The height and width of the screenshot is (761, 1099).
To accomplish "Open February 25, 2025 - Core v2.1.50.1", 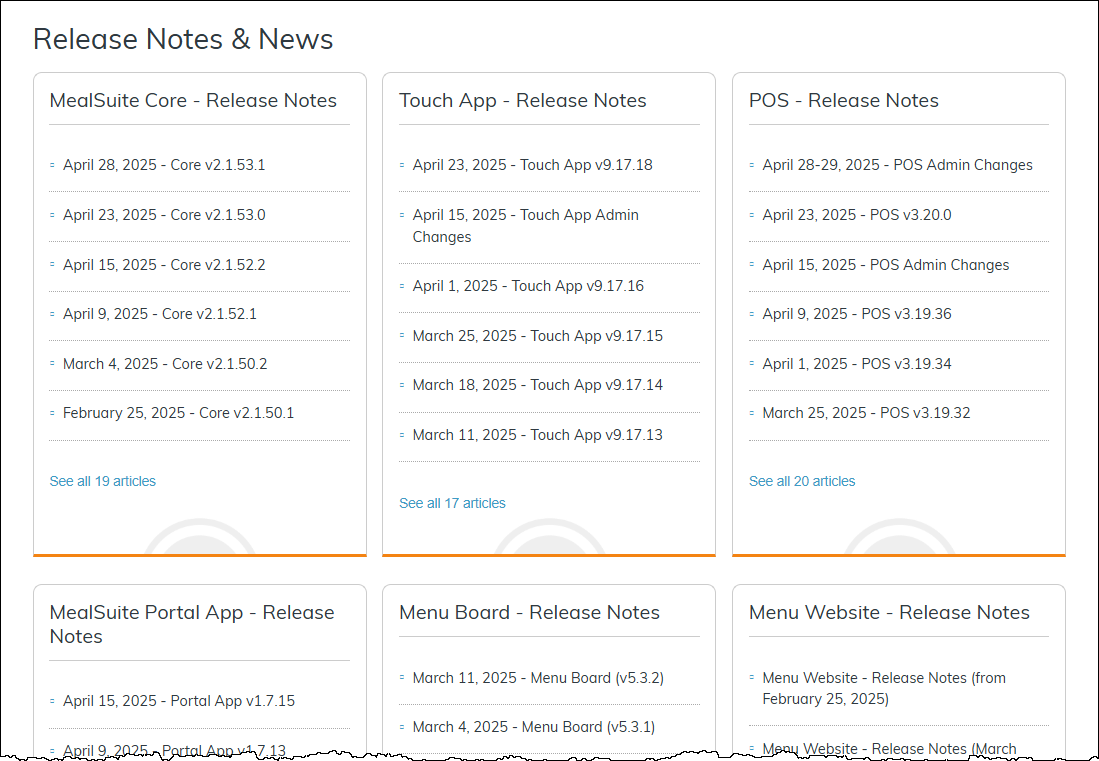I will tap(178, 413).
